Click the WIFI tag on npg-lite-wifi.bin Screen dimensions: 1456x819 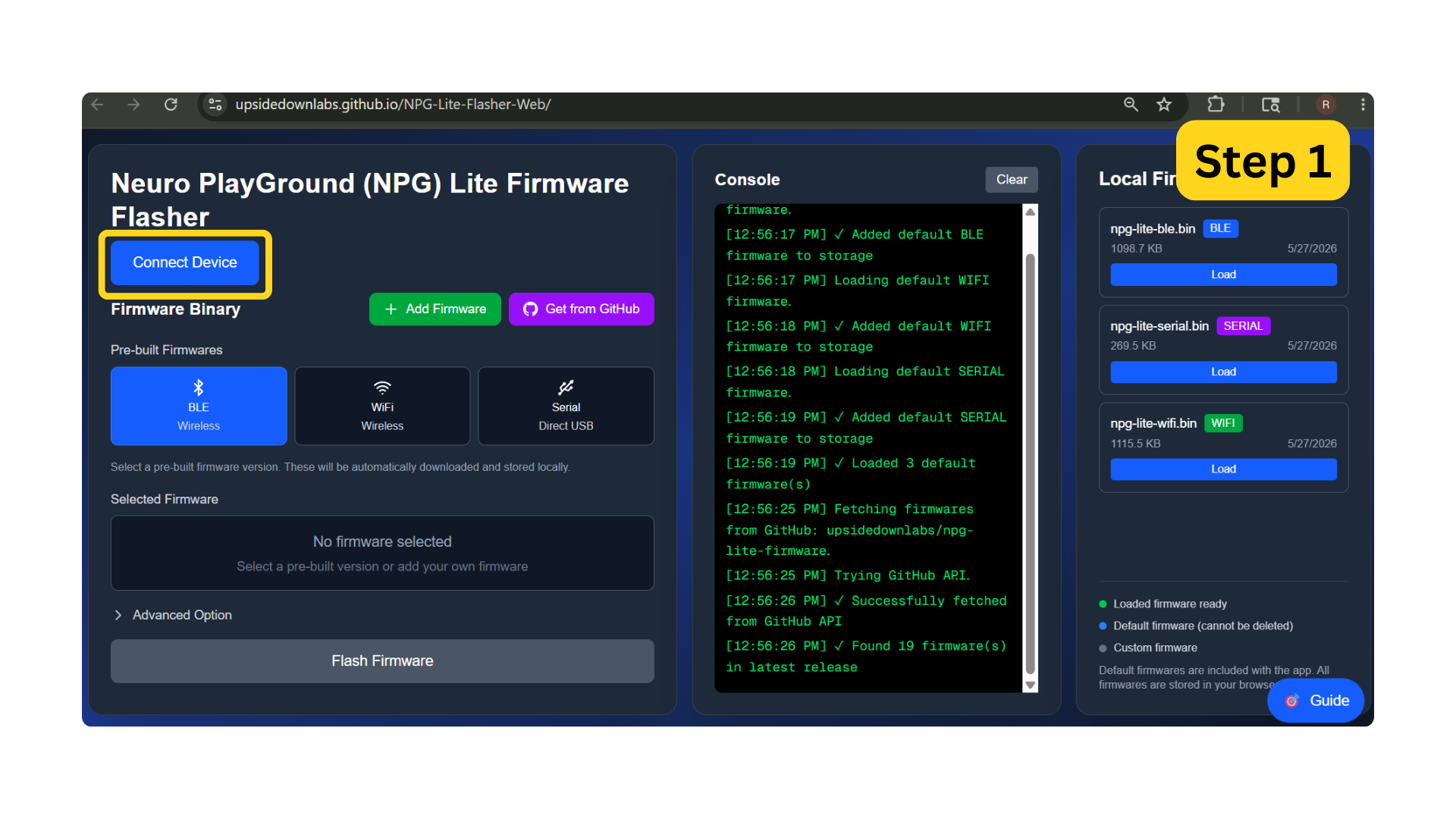coord(1222,423)
